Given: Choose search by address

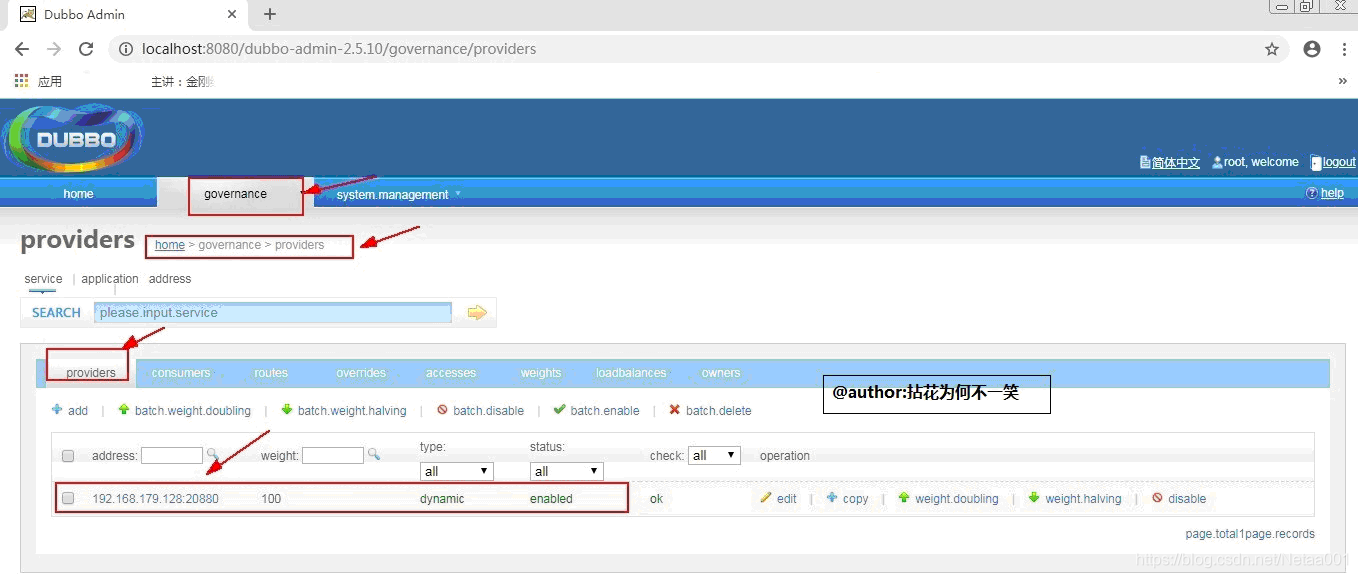Looking at the screenshot, I should pos(170,279).
